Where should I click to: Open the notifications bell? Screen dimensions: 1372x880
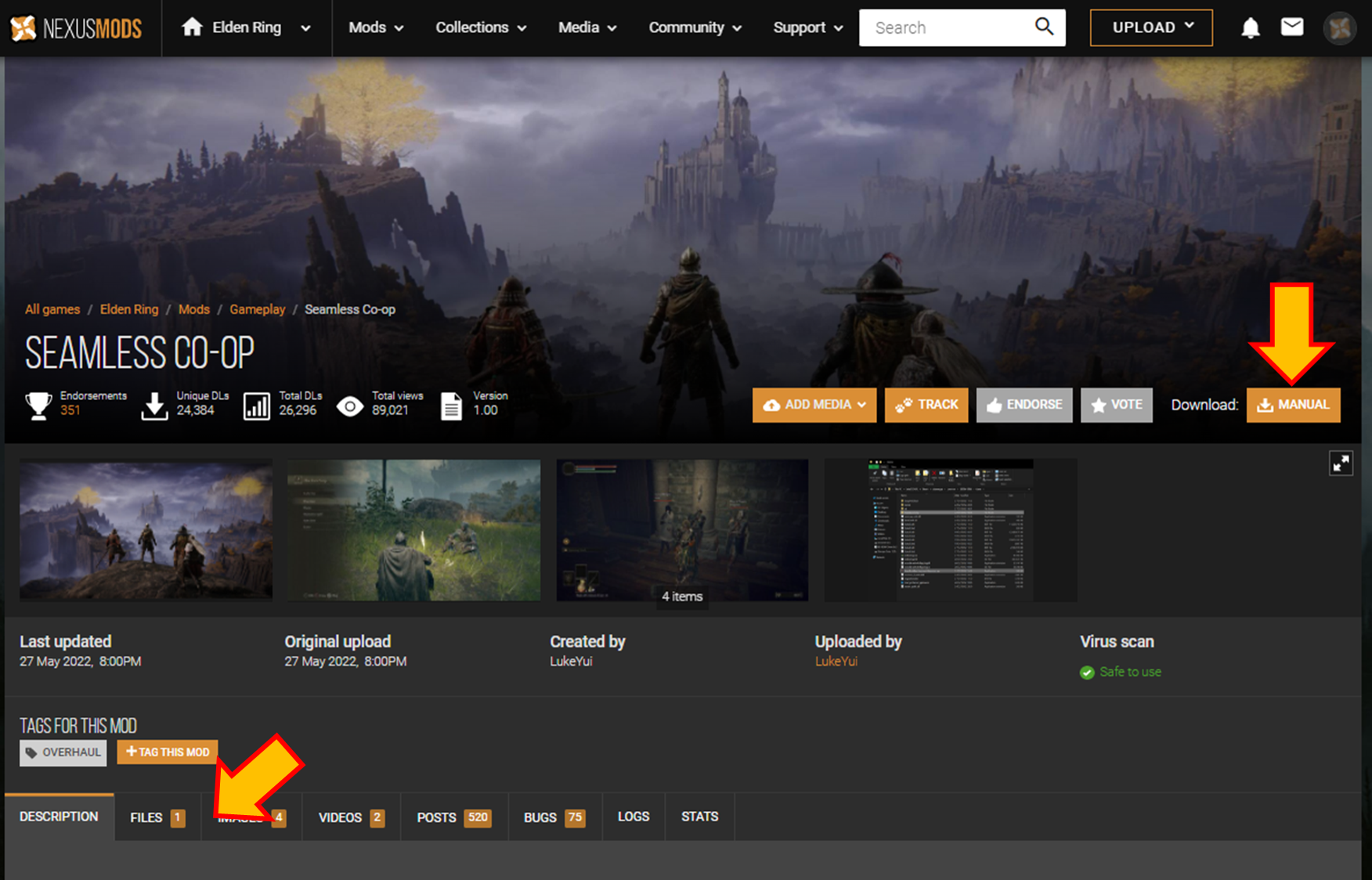pos(1251,28)
